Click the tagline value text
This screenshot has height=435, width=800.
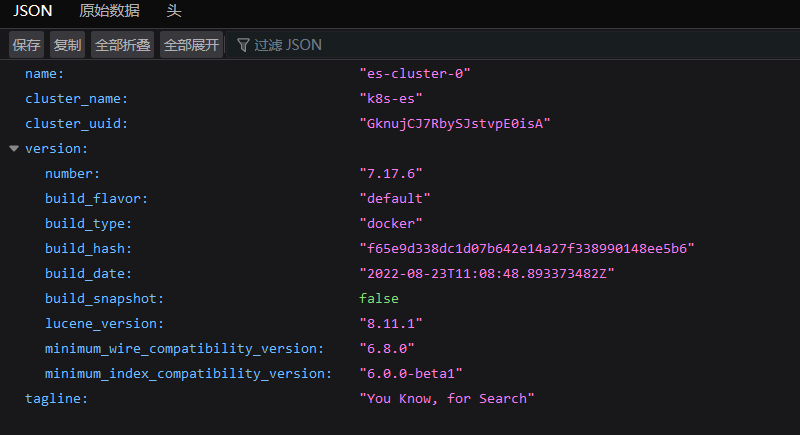[x=446, y=398]
